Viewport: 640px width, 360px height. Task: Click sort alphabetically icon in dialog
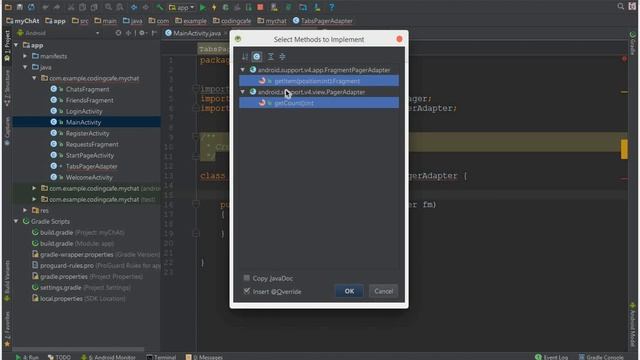coord(245,56)
